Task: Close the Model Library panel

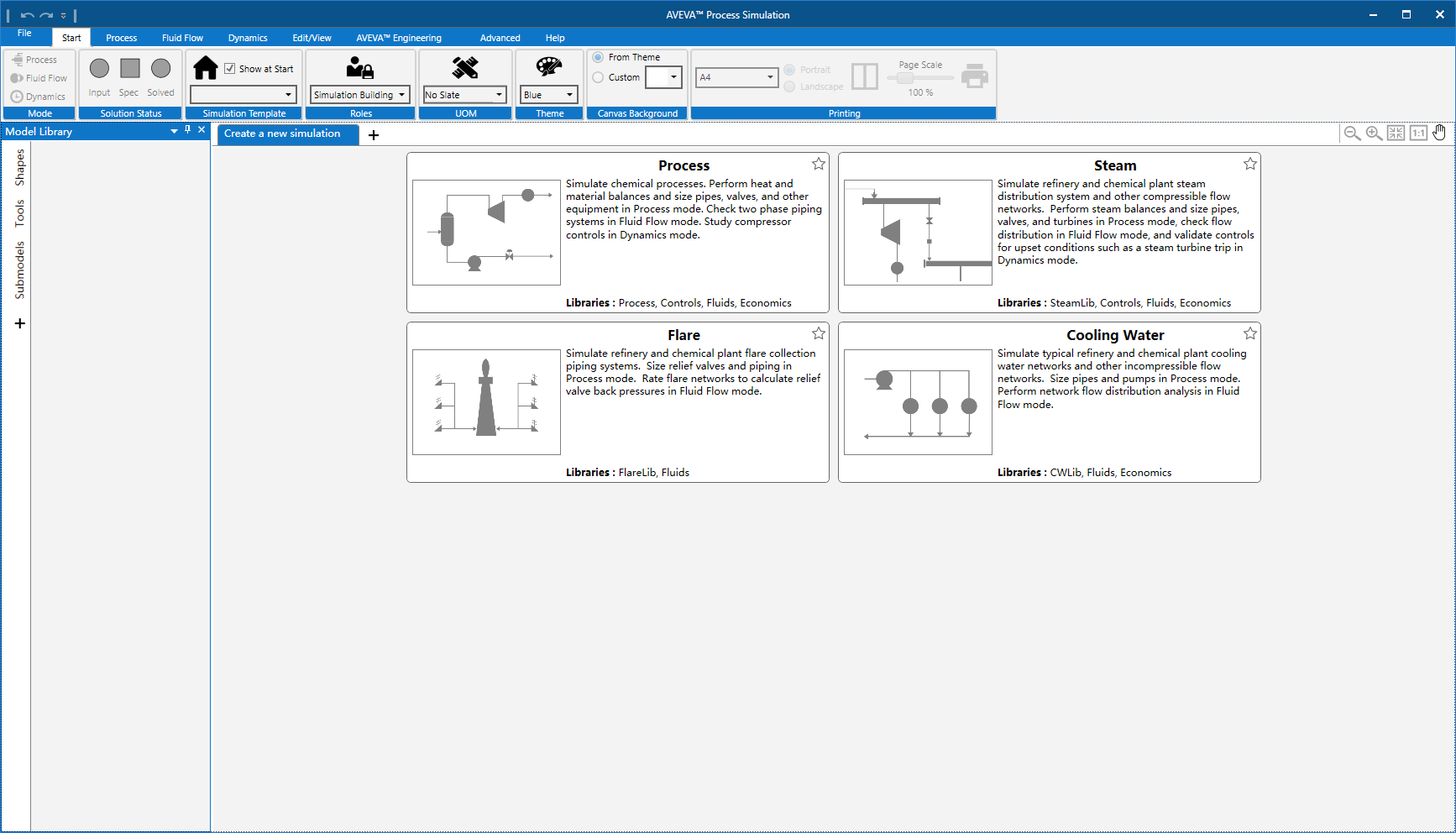Action: pyautogui.click(x=202, y=130)
